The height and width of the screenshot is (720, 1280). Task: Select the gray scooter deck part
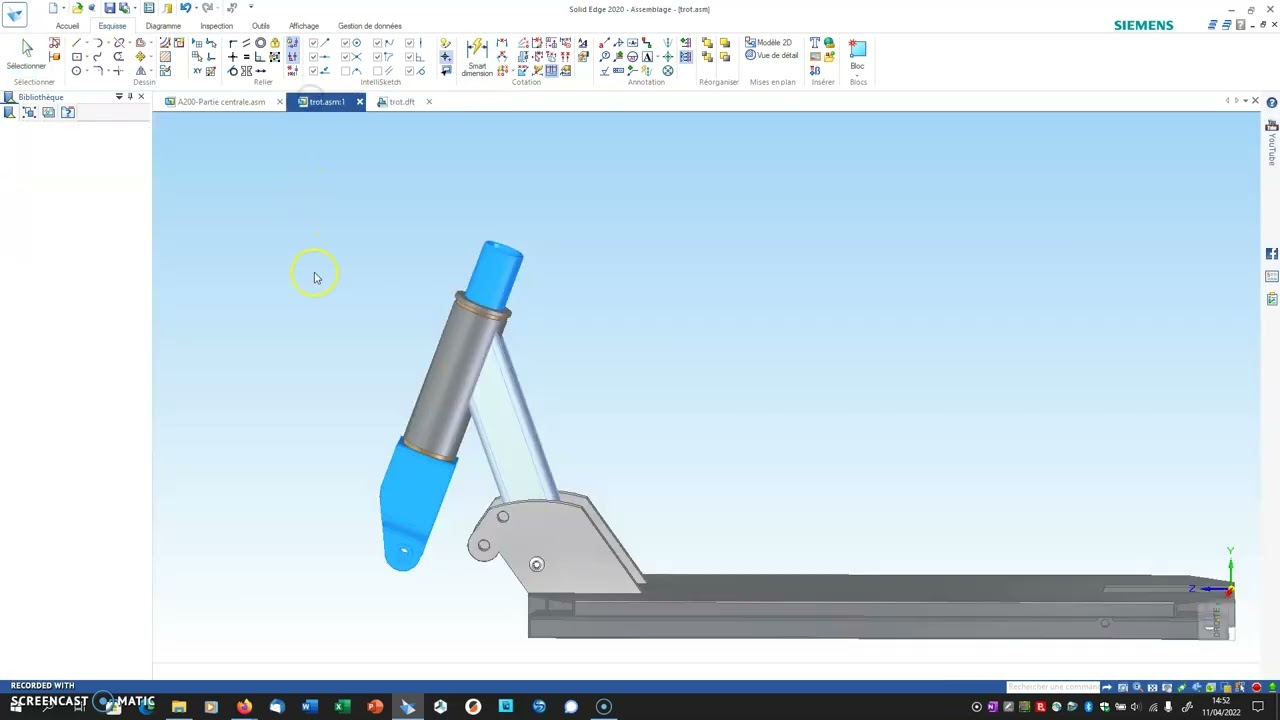[880, 607]
